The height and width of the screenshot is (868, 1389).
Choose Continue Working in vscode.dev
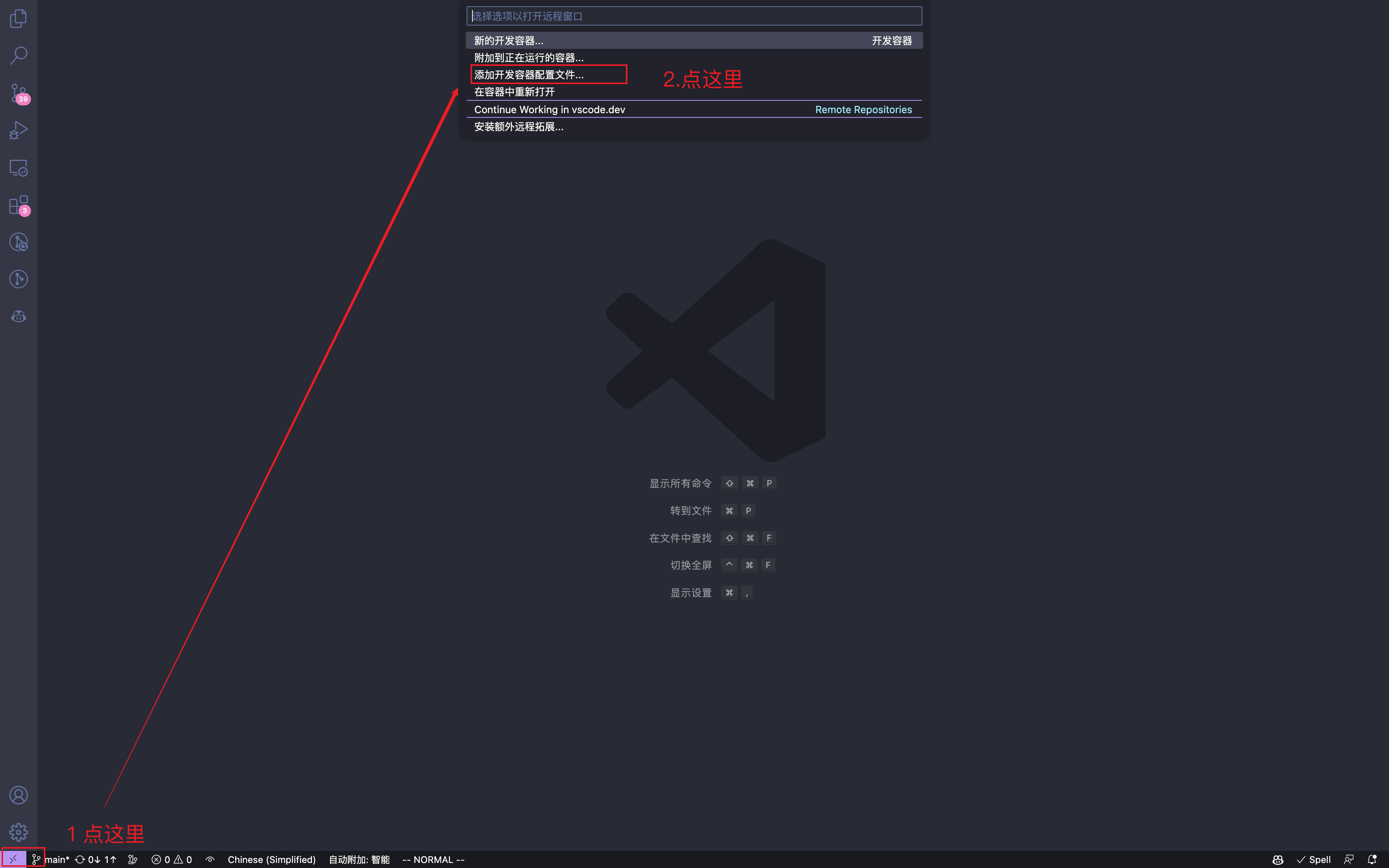tap(549, 109)
